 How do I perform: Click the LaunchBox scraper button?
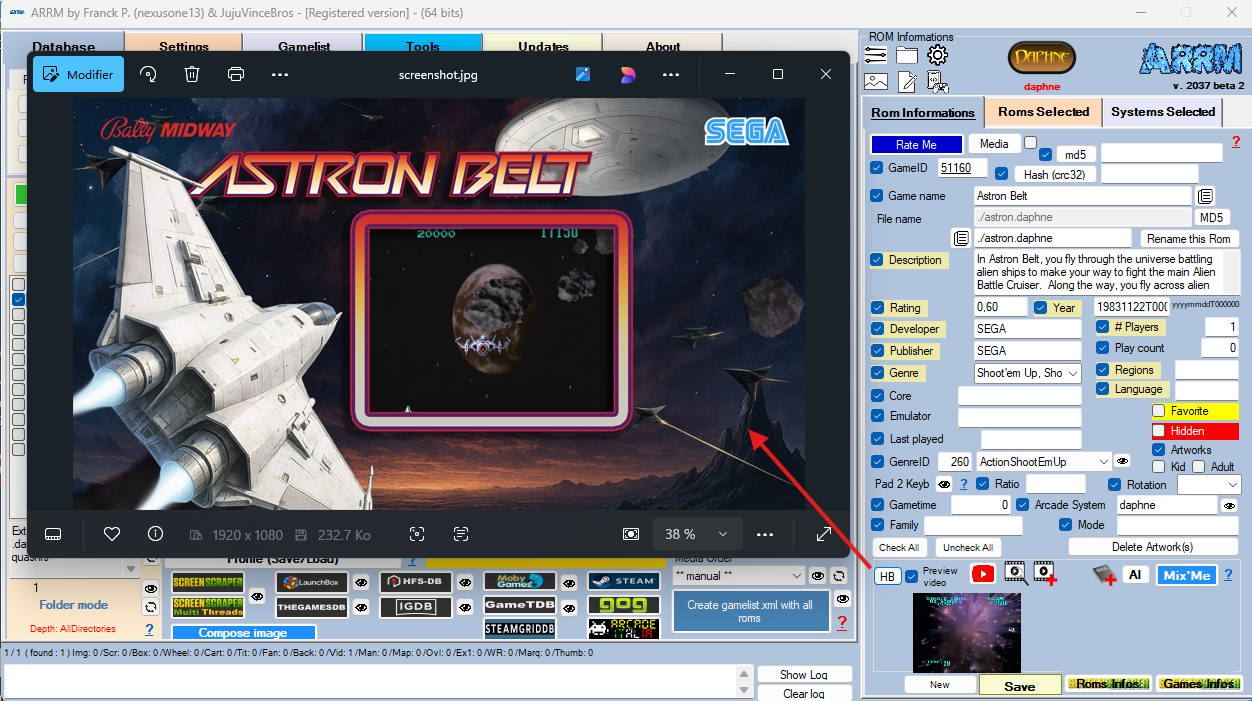click(x=312, y=582)
